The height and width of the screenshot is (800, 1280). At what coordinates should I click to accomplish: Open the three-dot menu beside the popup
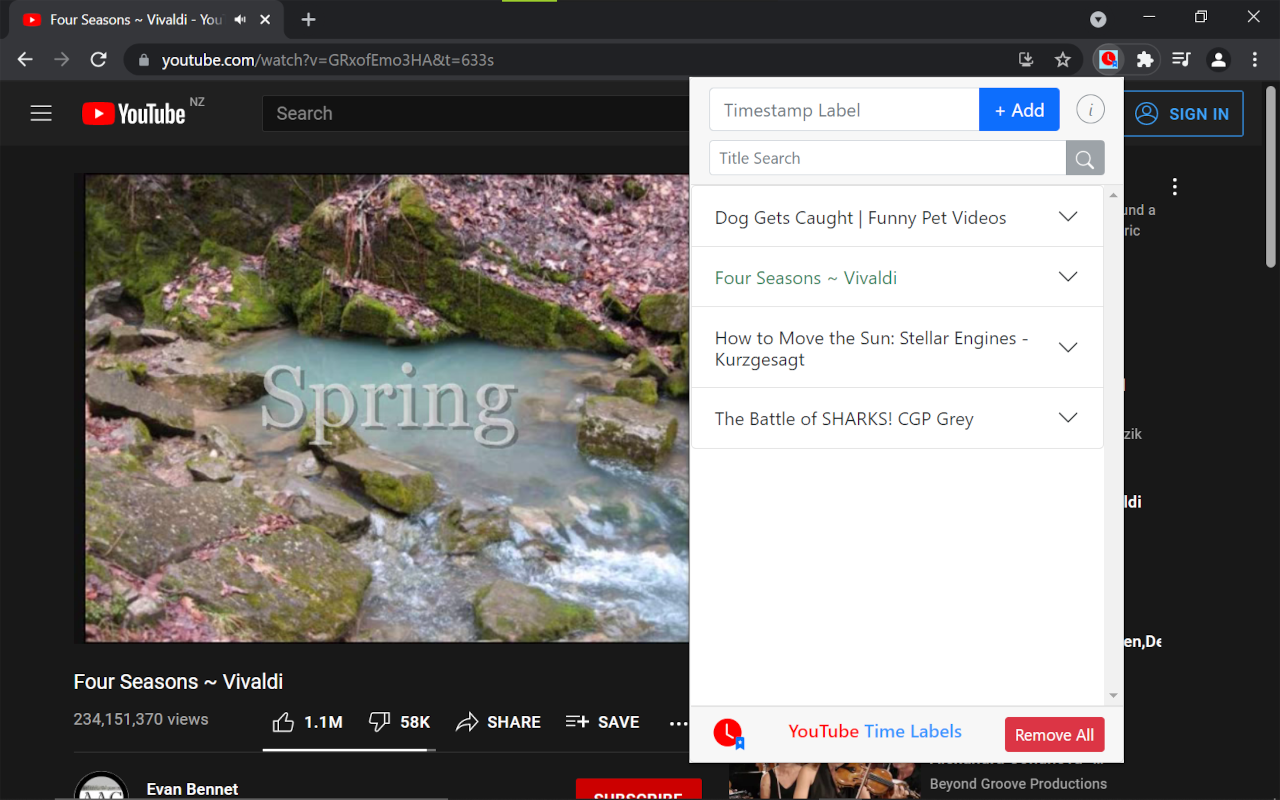pos(1175,187)
